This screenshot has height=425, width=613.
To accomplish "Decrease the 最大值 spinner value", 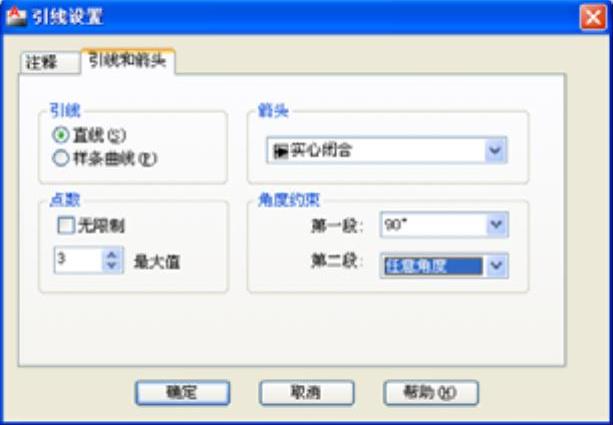I will 112,266.
